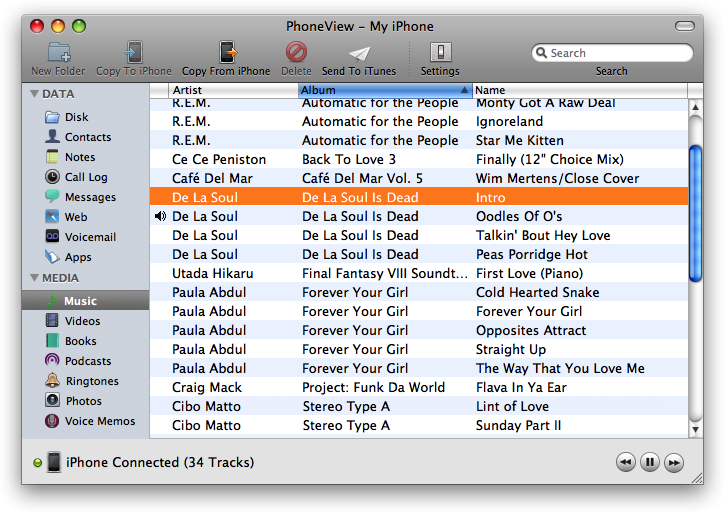Select the Ignoreland track row
Image resolution: width=725 pixels, height=513 pixels.
pos(419,121)
